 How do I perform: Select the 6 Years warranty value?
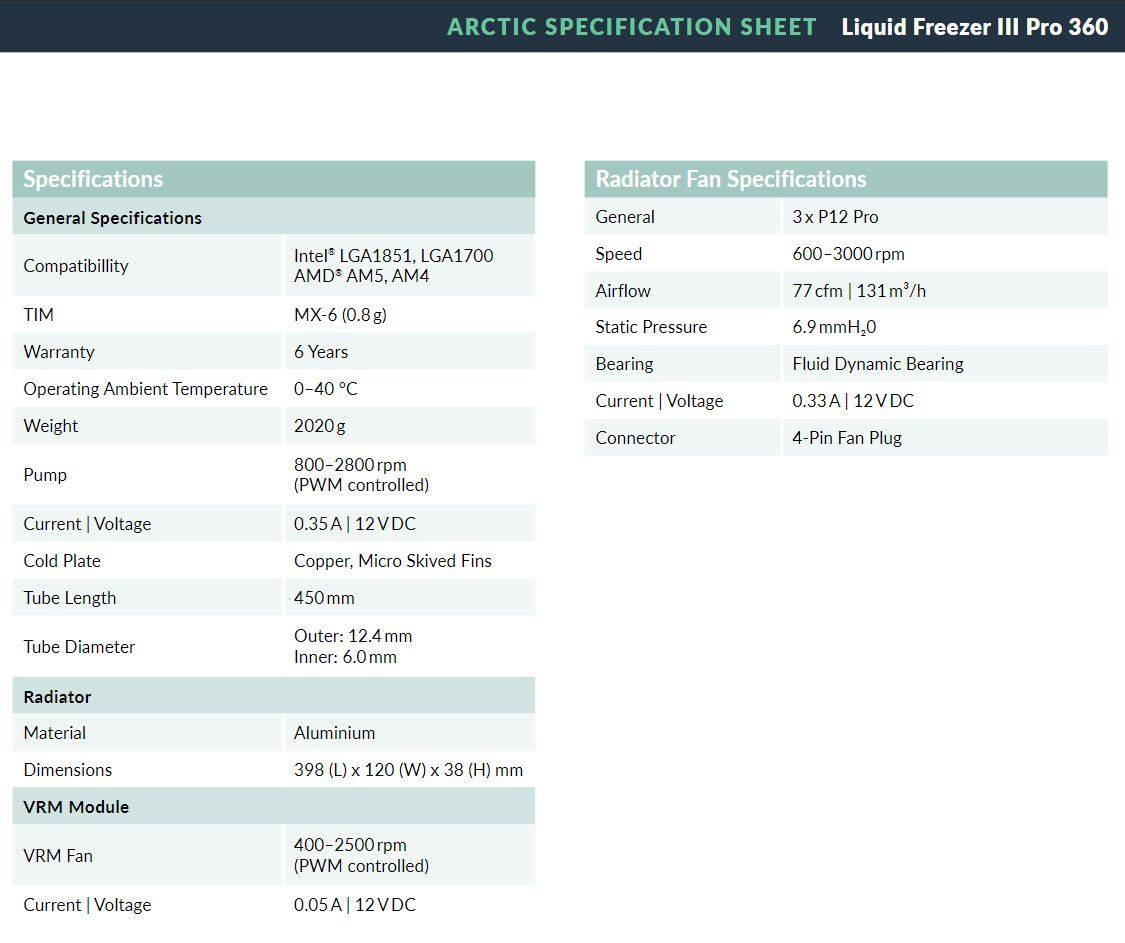click(x=321, y=352)
